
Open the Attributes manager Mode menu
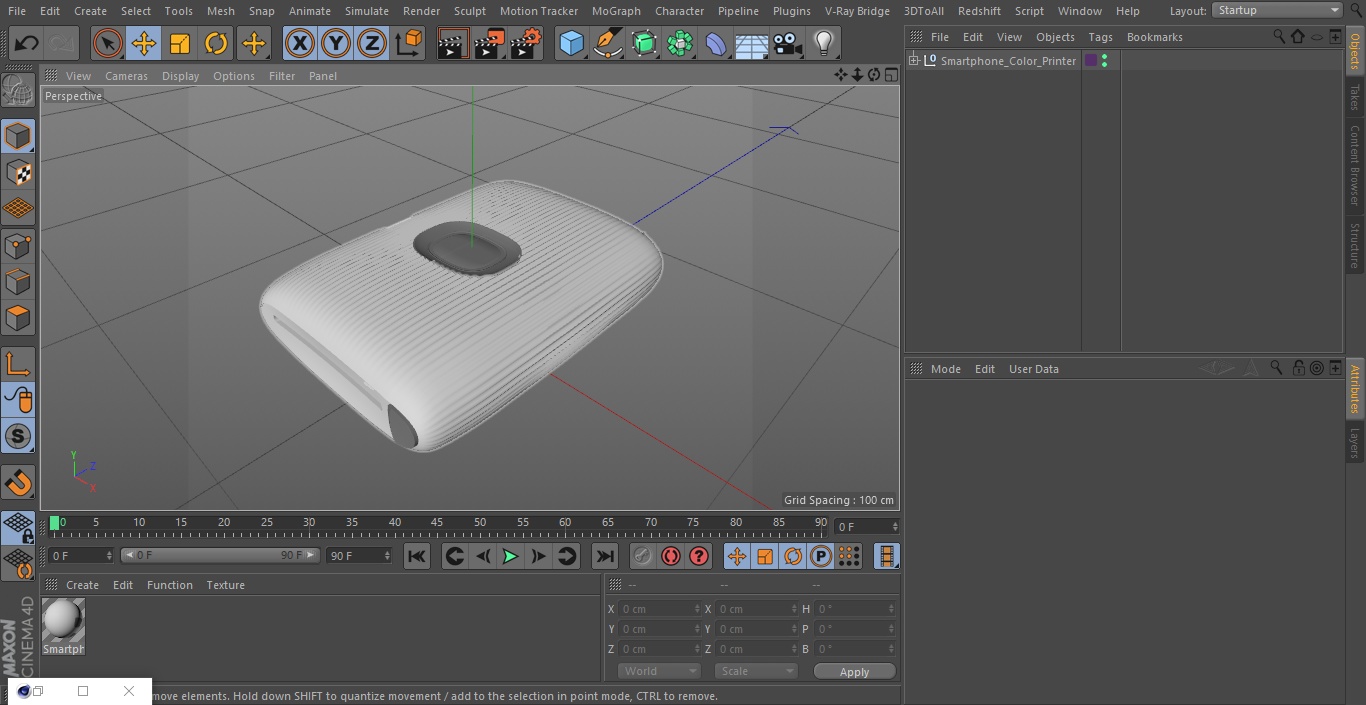point(945,369)
